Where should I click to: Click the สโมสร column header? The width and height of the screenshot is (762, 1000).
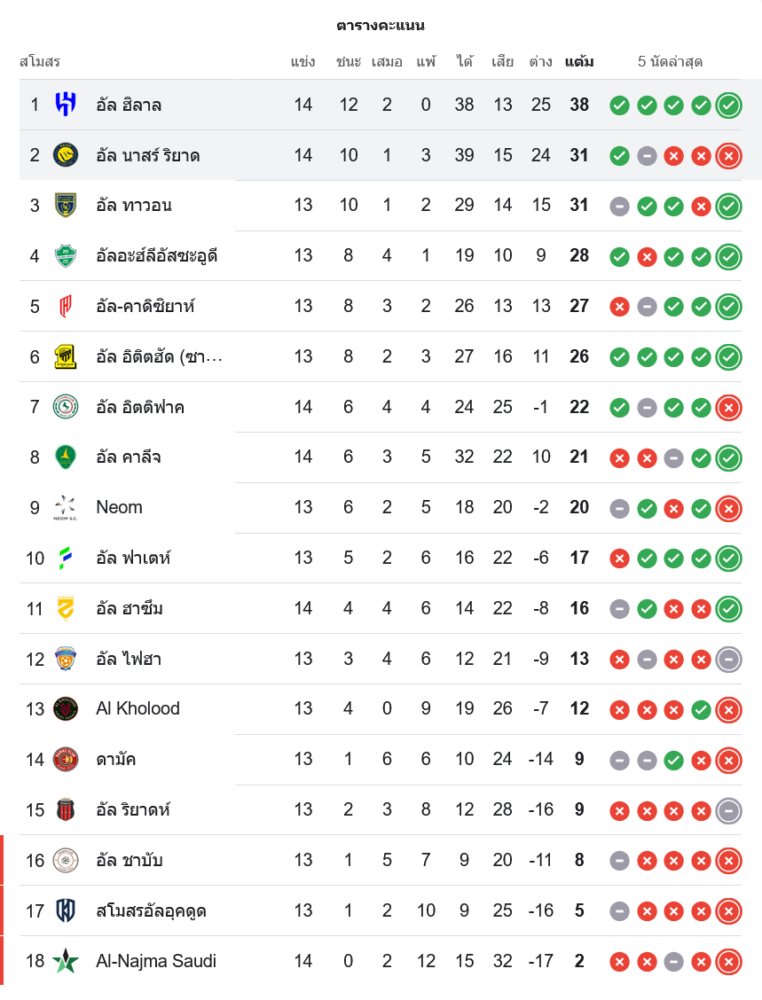click(40, 62)
